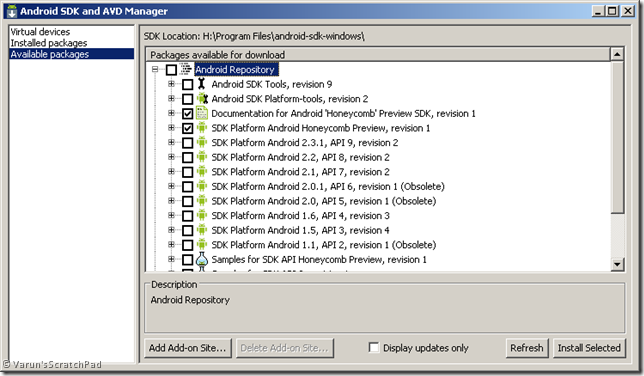
Task: Click the Documentation Honeycomb Preview document icon
Action: [x=202, y=113]
